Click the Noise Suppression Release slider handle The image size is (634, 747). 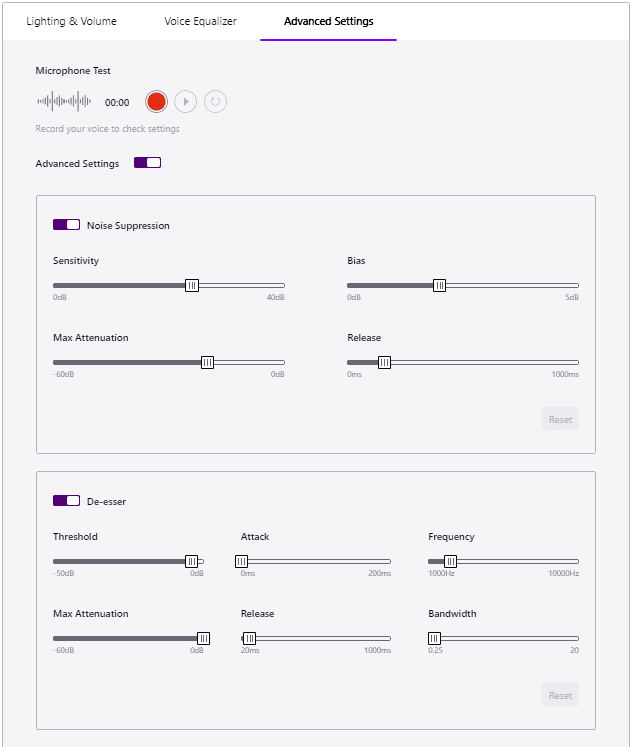pyautogui.click(x=384, y=362)
